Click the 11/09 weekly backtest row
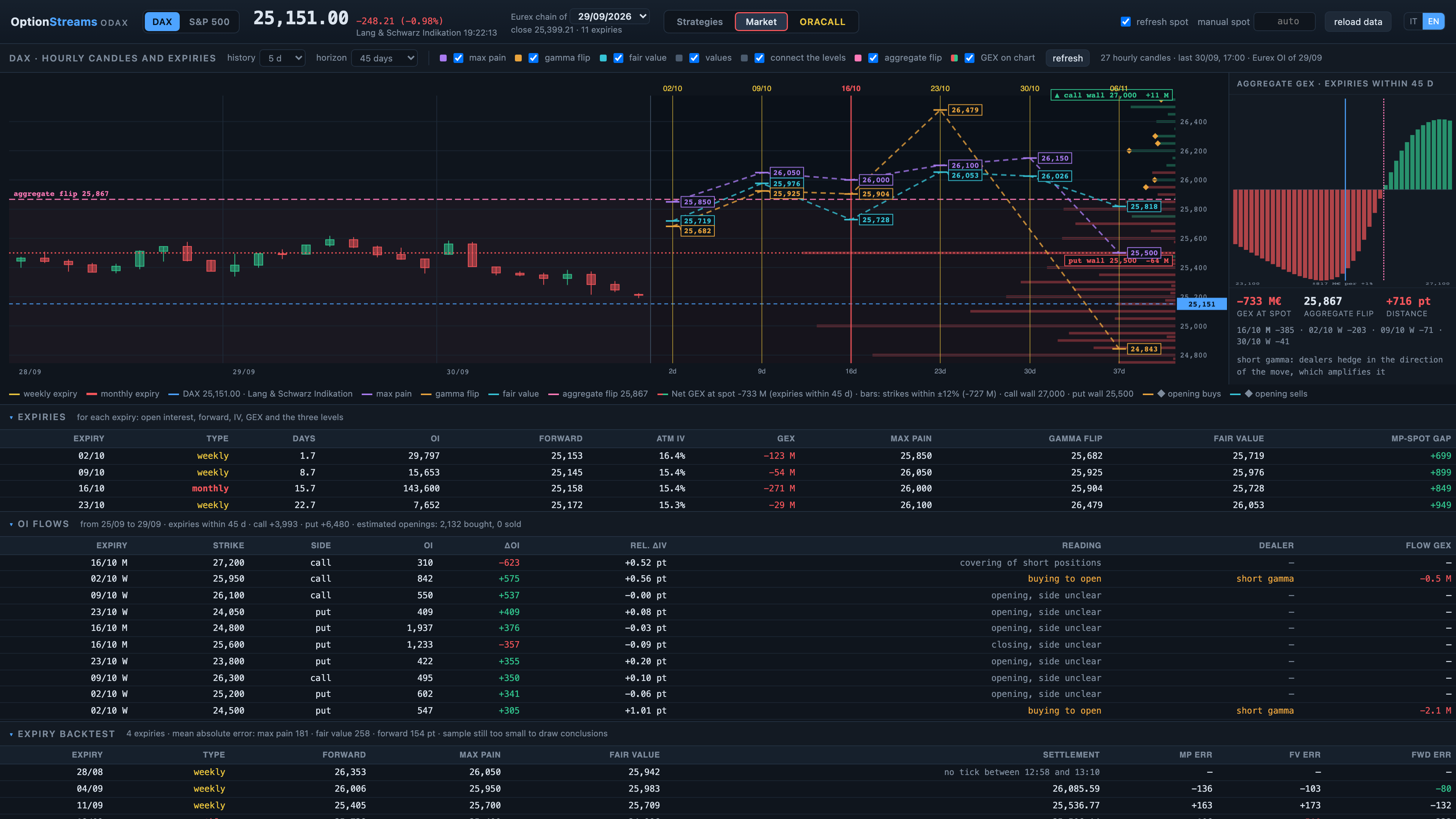Image resolution: width=1456 pixels, height=819 pixels. (728, 805)
